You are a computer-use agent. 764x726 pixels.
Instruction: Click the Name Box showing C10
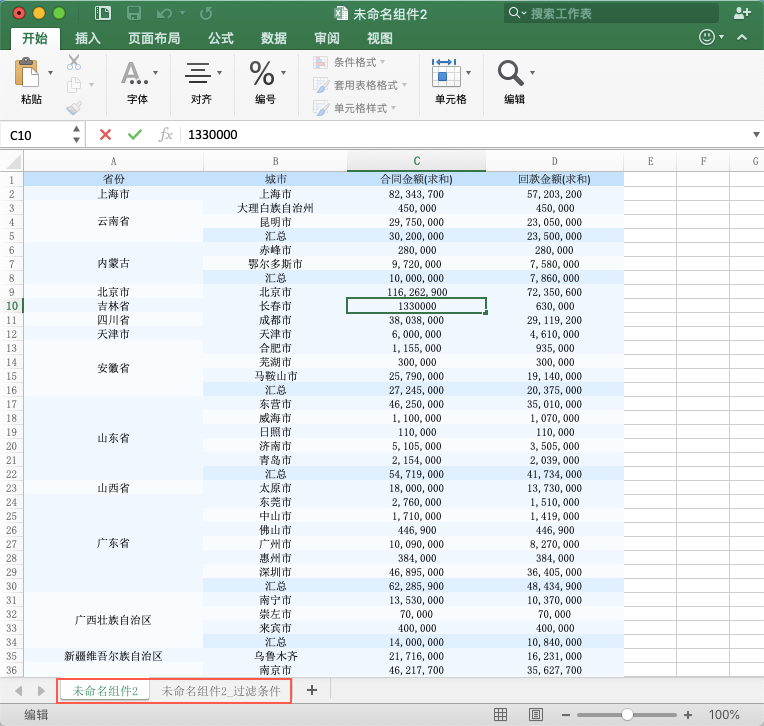pyautogui.click(x=36, y=135)
